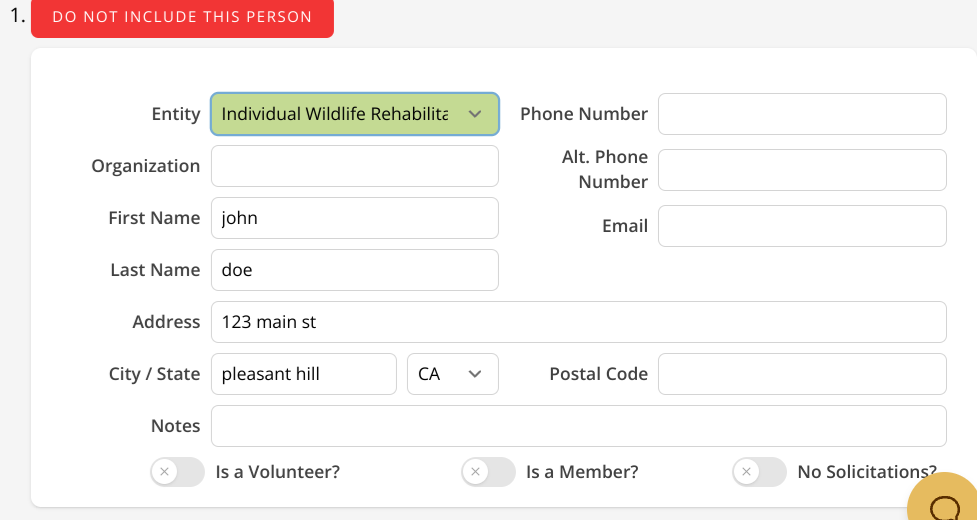The height and width of the screenshot is (520, 977).
Task: Enable the Is a Member switch
Action: pos(488,472)
